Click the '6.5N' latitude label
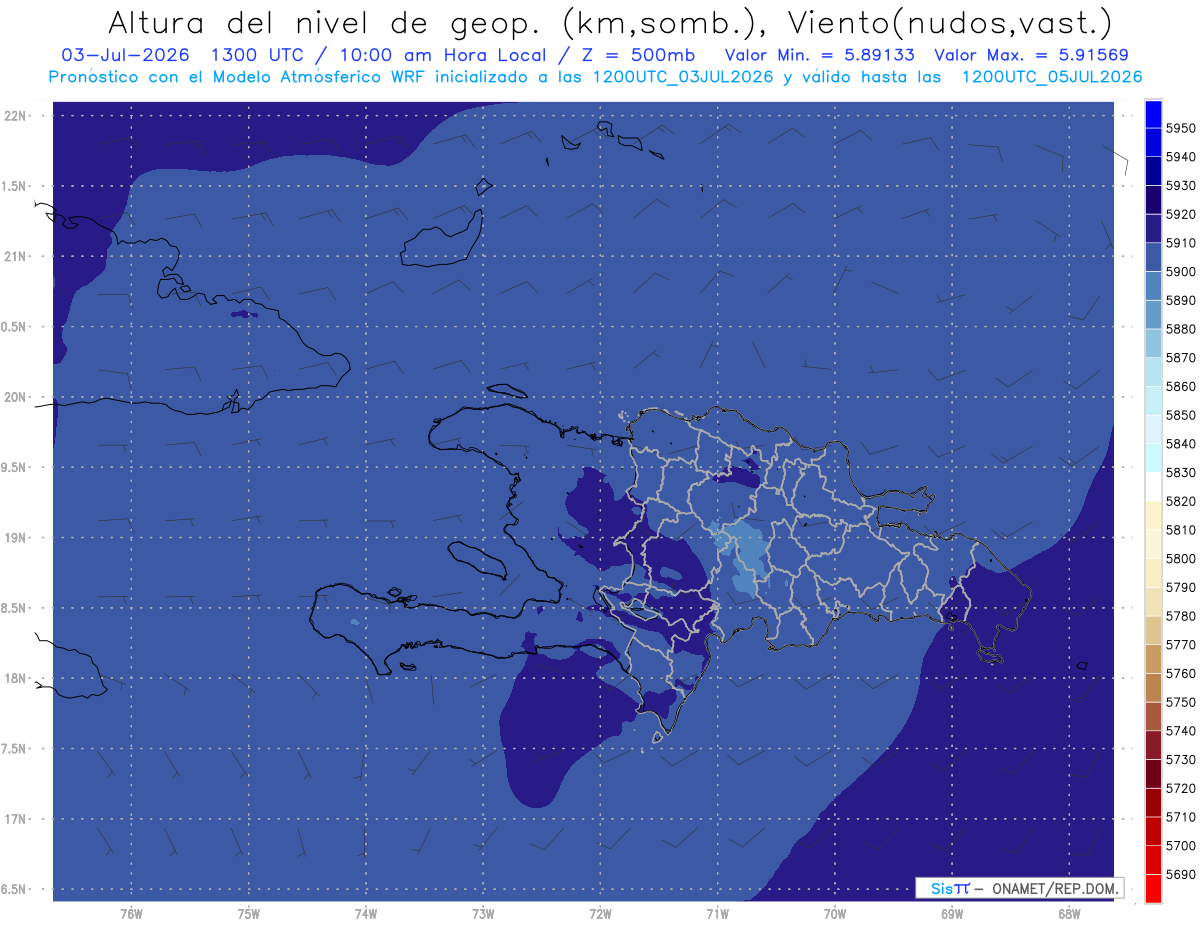The image size is (1200, 927). (x=14, y=889)
